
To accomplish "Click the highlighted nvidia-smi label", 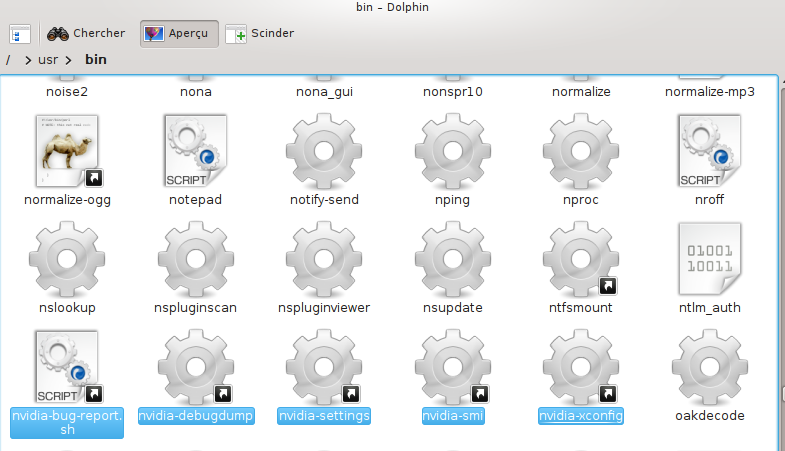I will point(453,416).
